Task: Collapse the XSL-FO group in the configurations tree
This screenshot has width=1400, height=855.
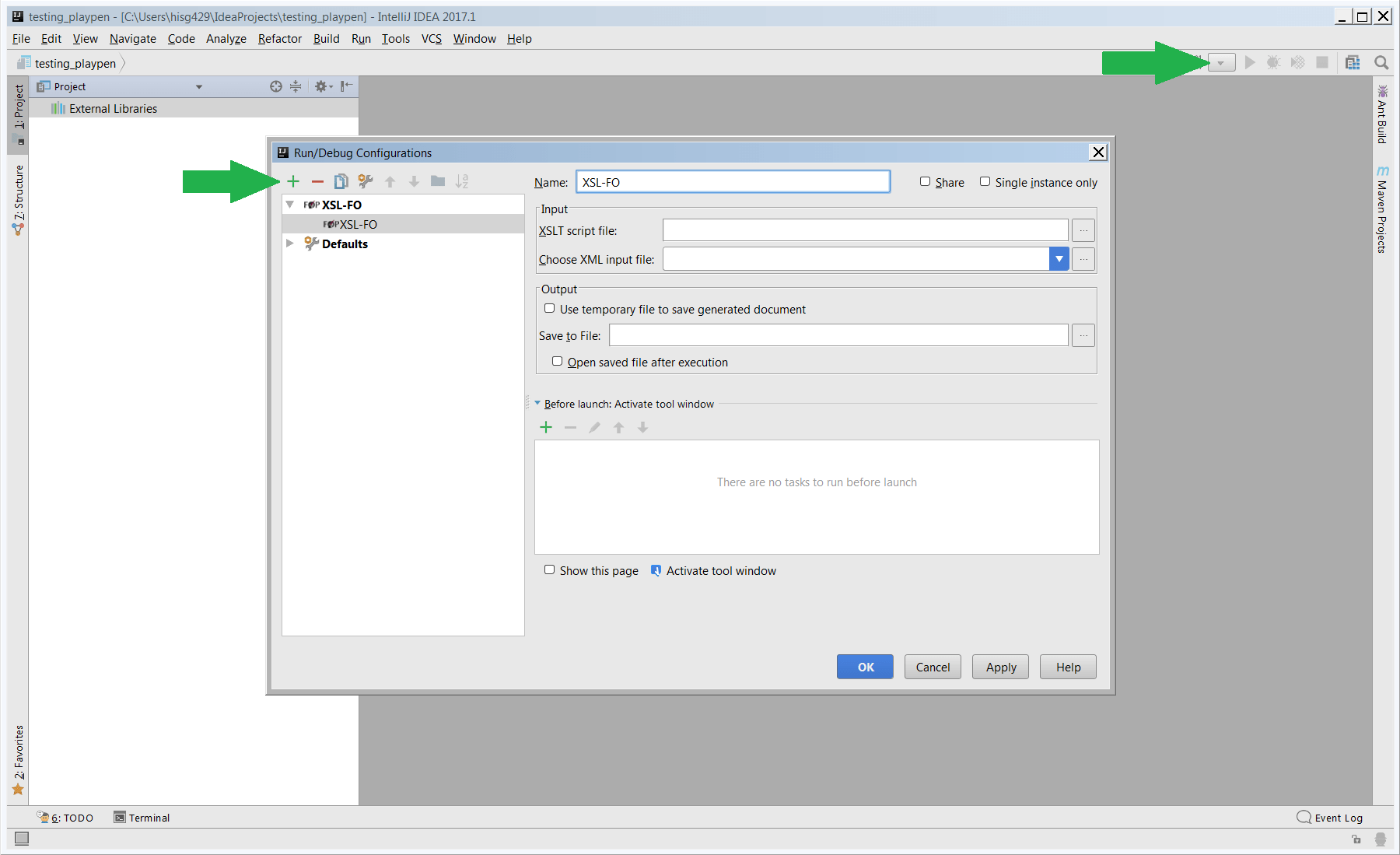Action: pyautogui.click(x=290, y=205)
